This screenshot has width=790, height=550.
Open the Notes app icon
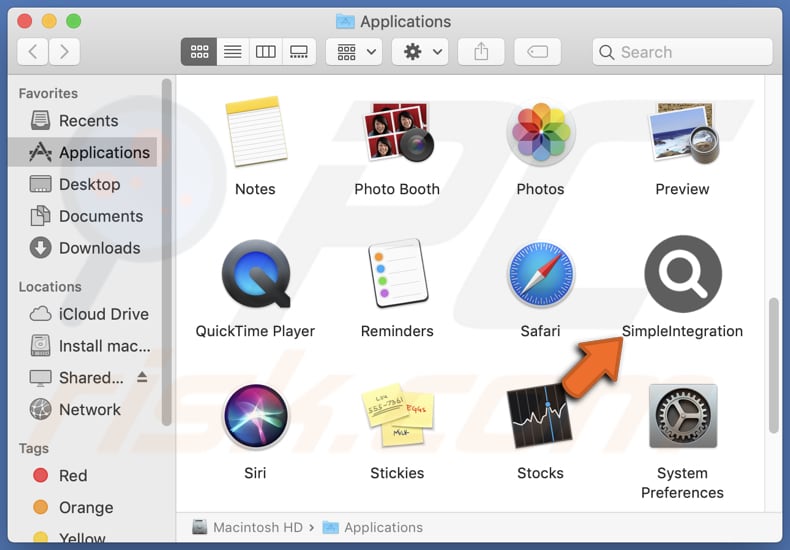pyautogui.click(x=255, y=131)
